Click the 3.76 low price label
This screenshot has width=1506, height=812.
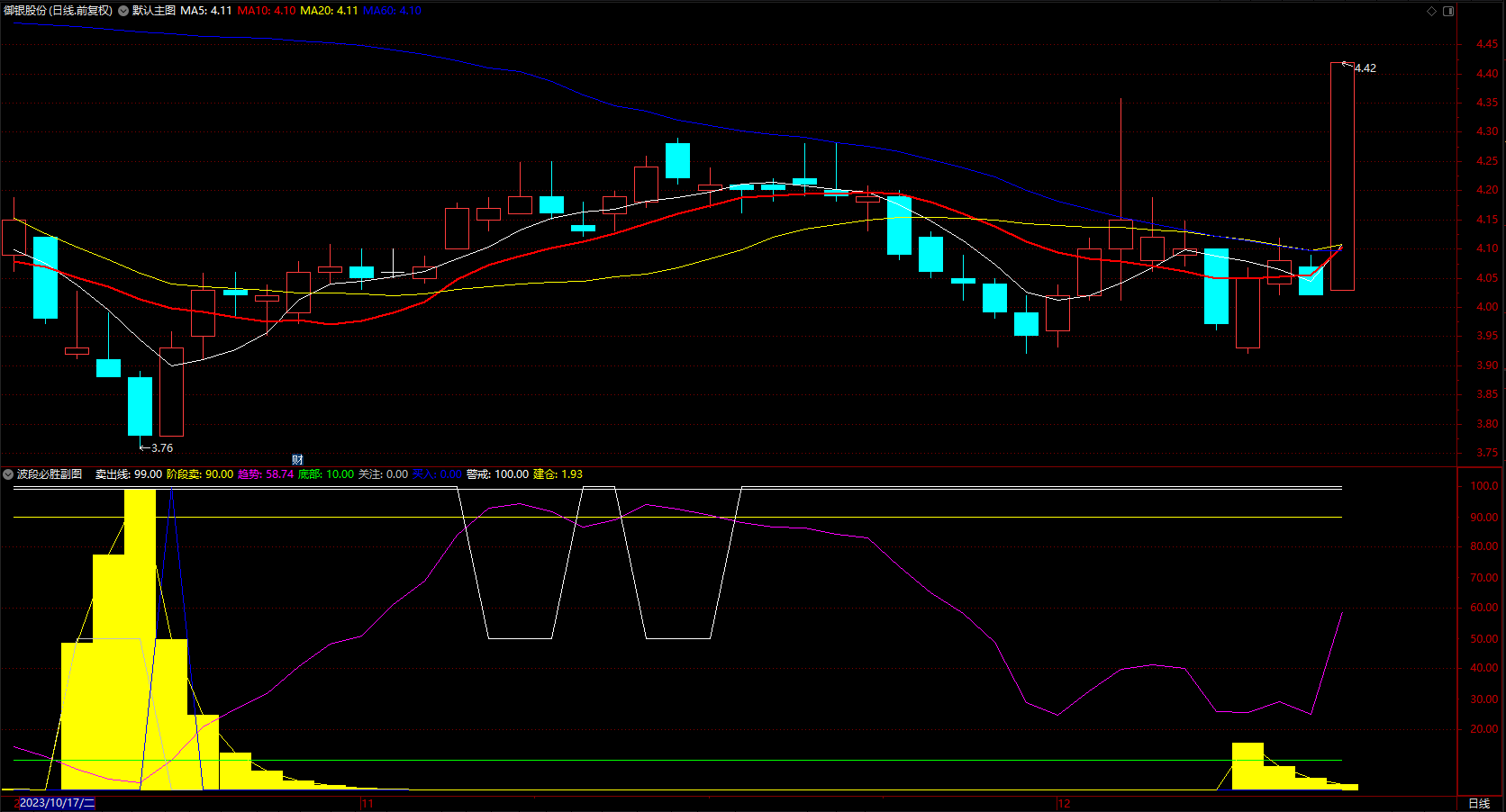click(162, 448)
